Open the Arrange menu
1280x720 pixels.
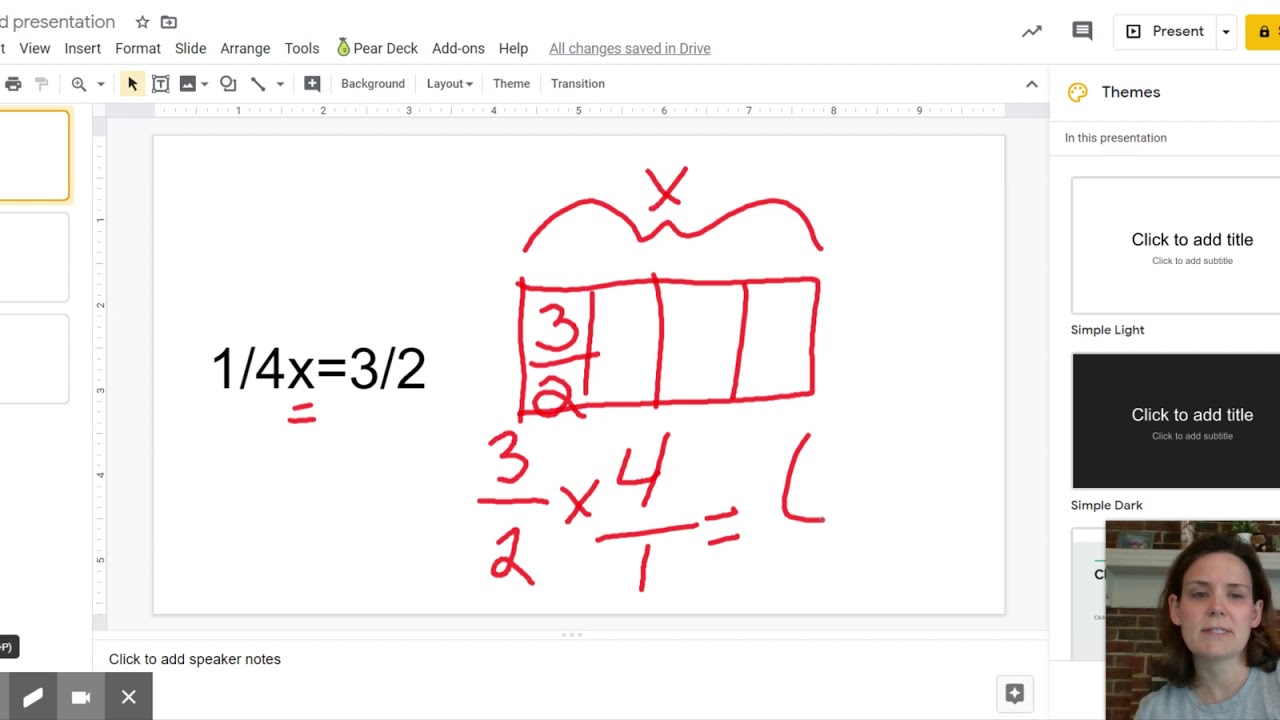pyautogui.click(x=245, y=48)
